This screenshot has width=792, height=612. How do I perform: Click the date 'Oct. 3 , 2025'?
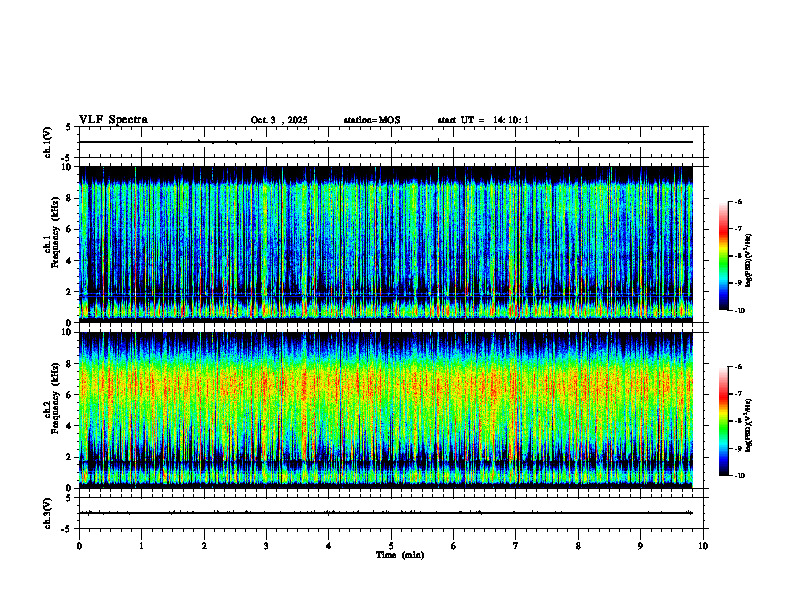pos(279,120)
